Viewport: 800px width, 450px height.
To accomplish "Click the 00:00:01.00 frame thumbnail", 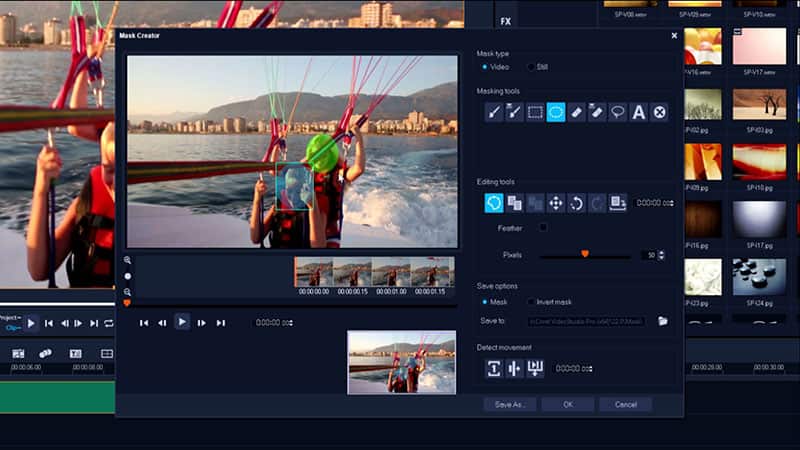I will (x=390, y=273).
